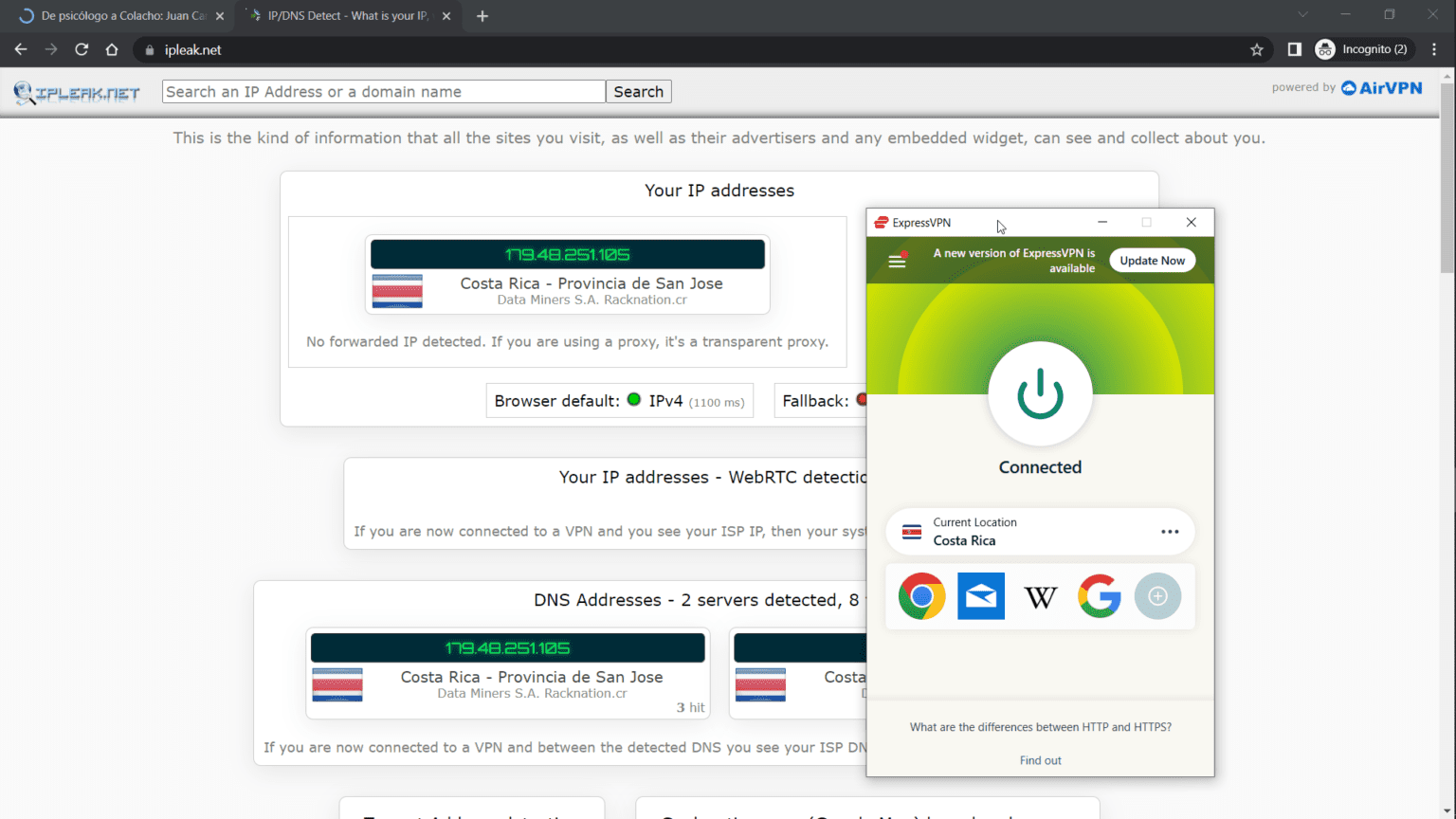1456x819 pixels.
Task: Open Google shortcut in ExpressVPN
Action: 1100,596
